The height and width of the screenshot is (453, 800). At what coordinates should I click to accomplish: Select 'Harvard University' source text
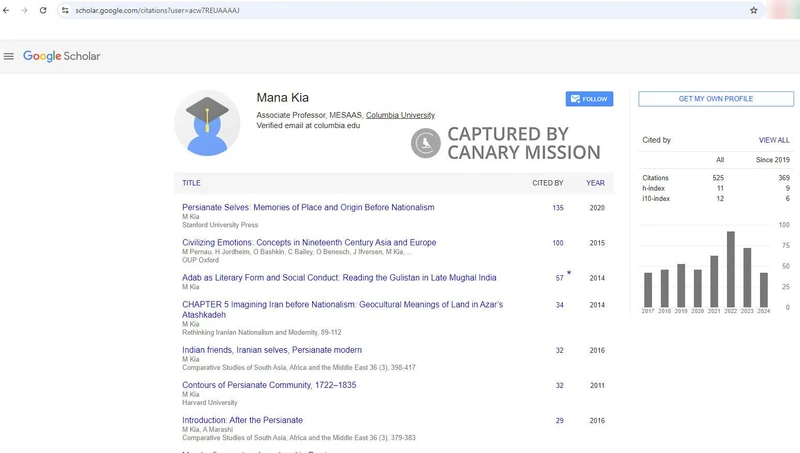pos(210,403)
